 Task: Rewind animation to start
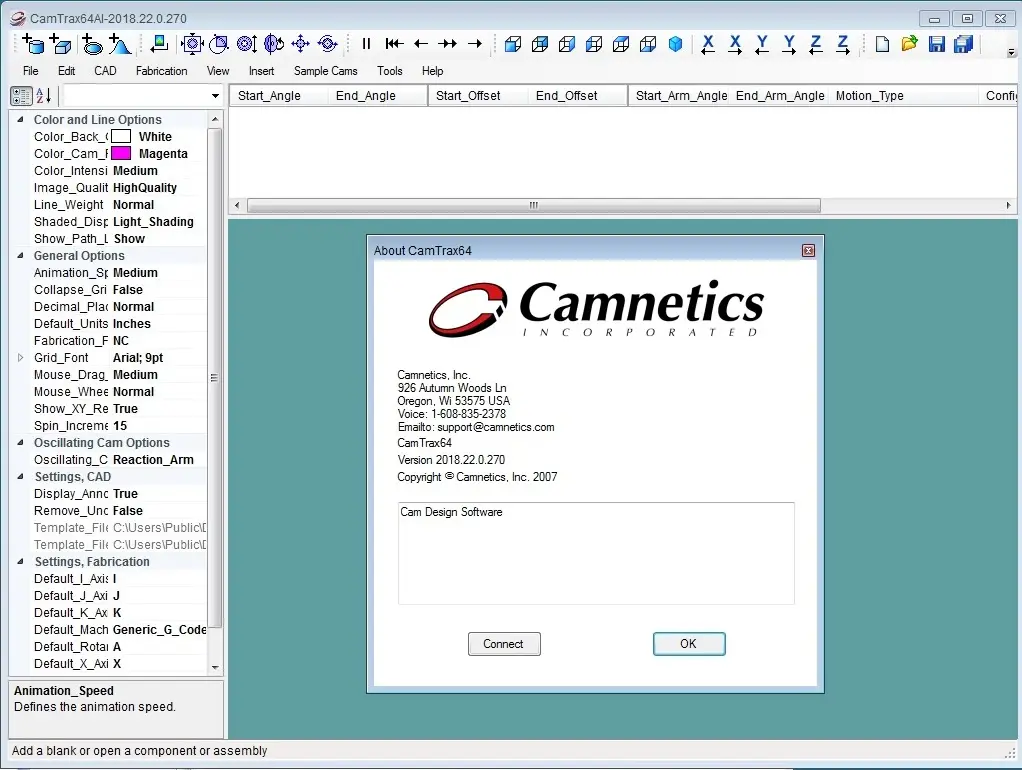click(394, 44)
